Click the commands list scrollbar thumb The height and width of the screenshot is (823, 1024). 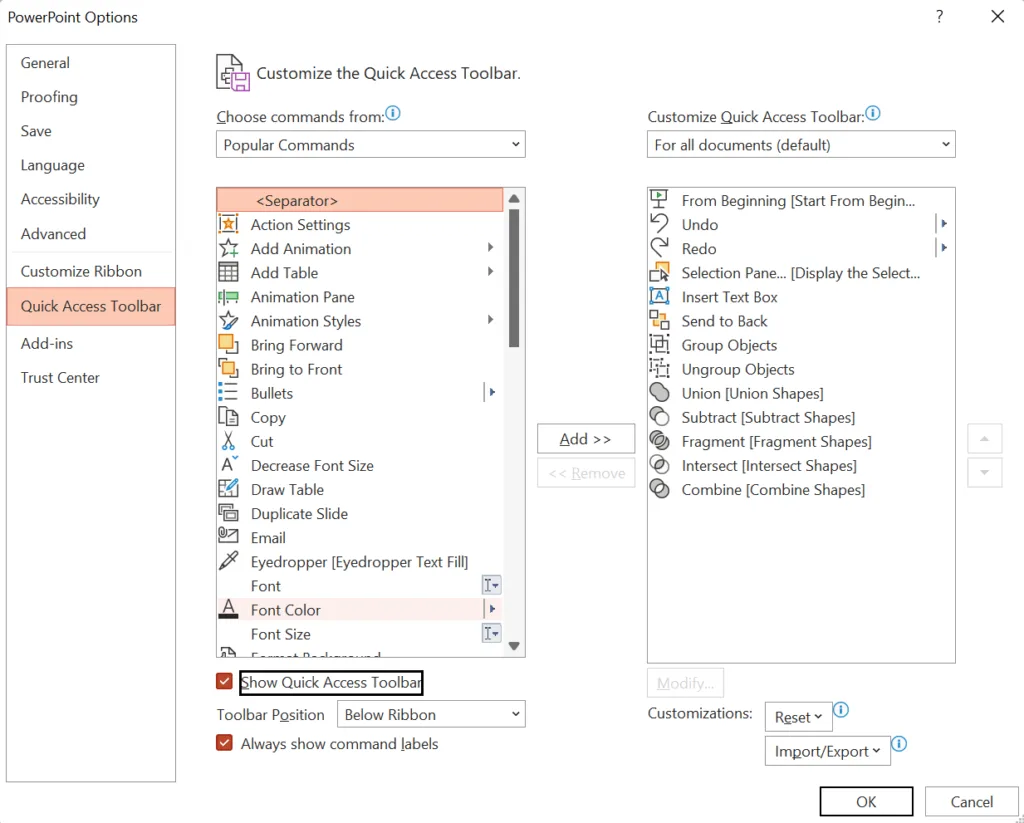(514, 278)
